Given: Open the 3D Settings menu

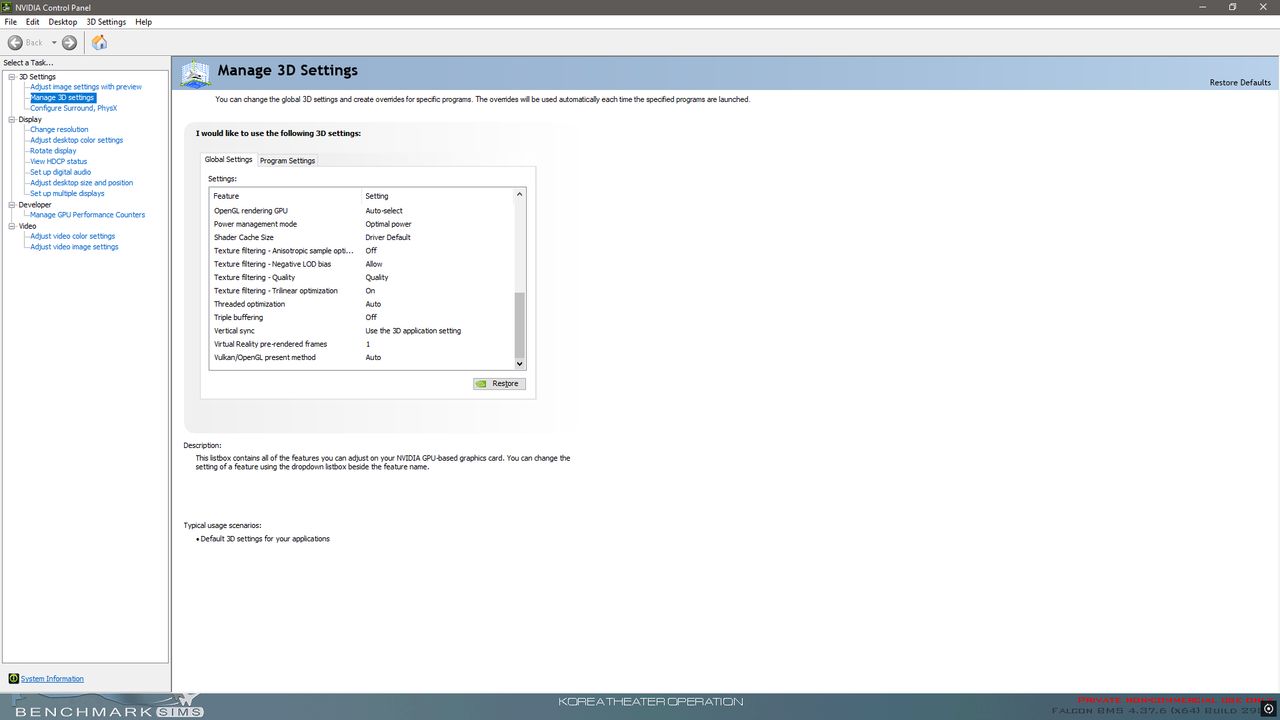Looking at the screenshot, I should [x=106, y=21].
